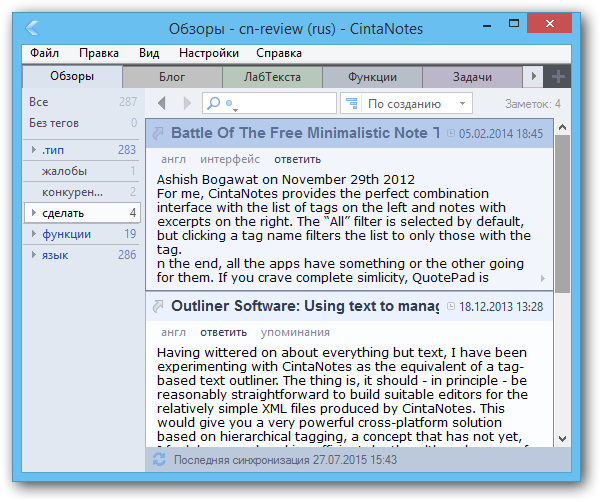Select the жалобы tag

82,171
